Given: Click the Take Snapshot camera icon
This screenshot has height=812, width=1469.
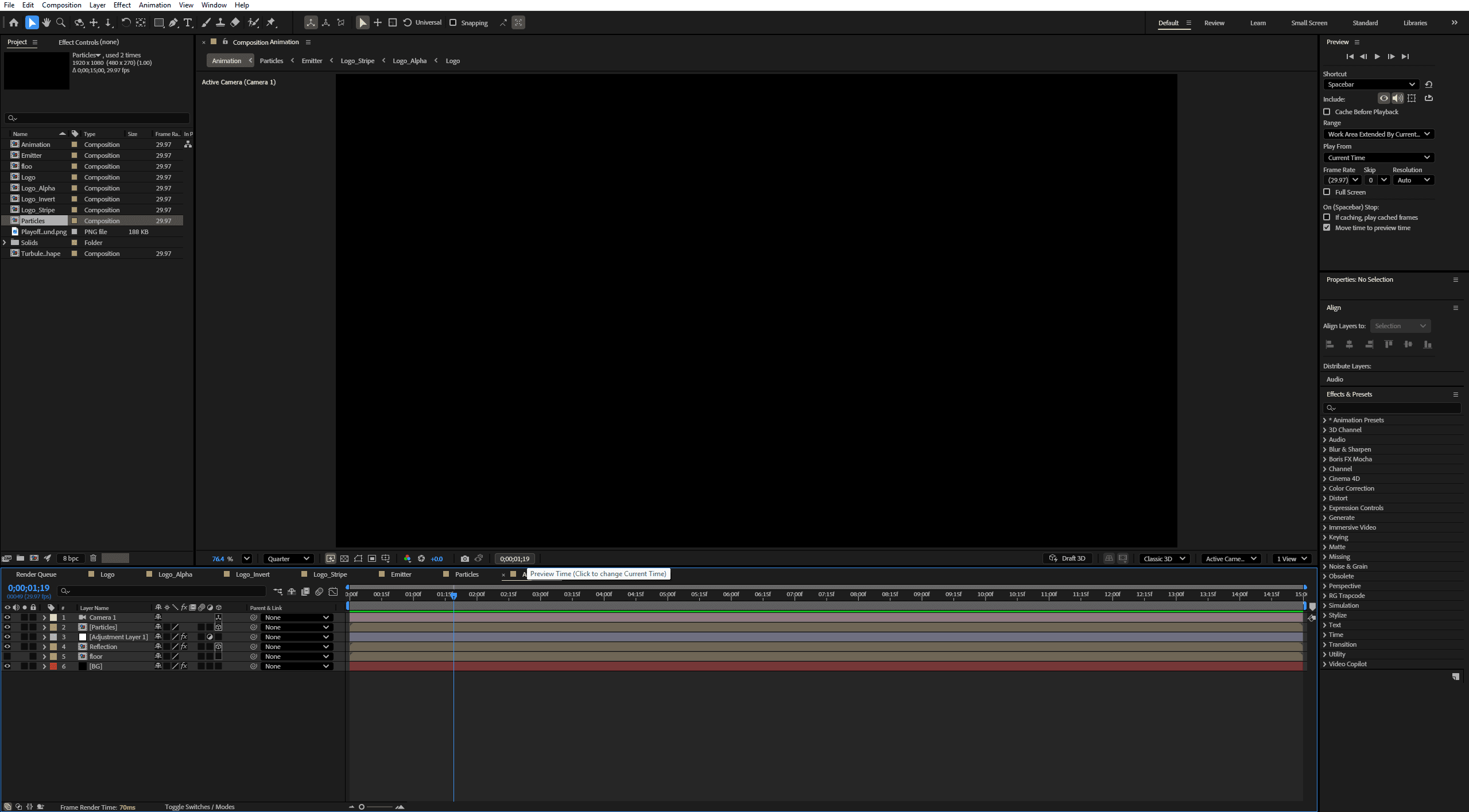Looking at the screenshot, I should [x=464, y=558].
